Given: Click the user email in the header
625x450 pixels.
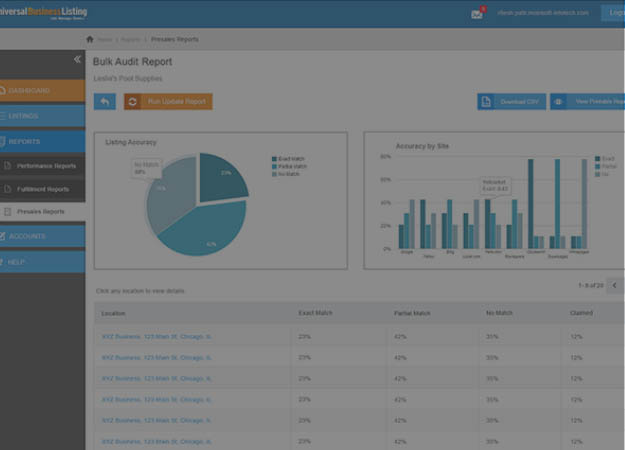Looking at the screenshot, I should (543, 13).
